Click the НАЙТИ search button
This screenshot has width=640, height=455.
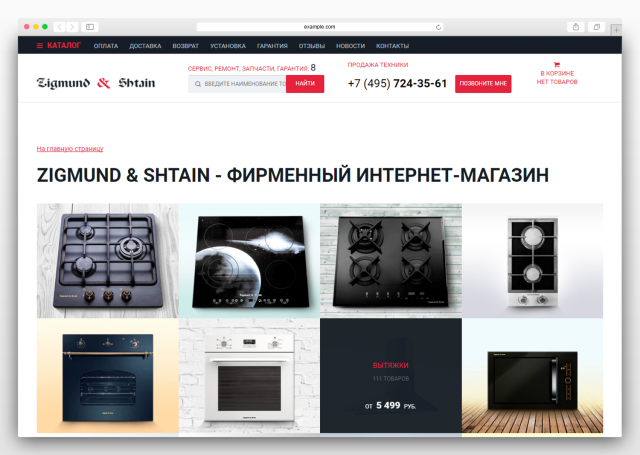(305, 84)
